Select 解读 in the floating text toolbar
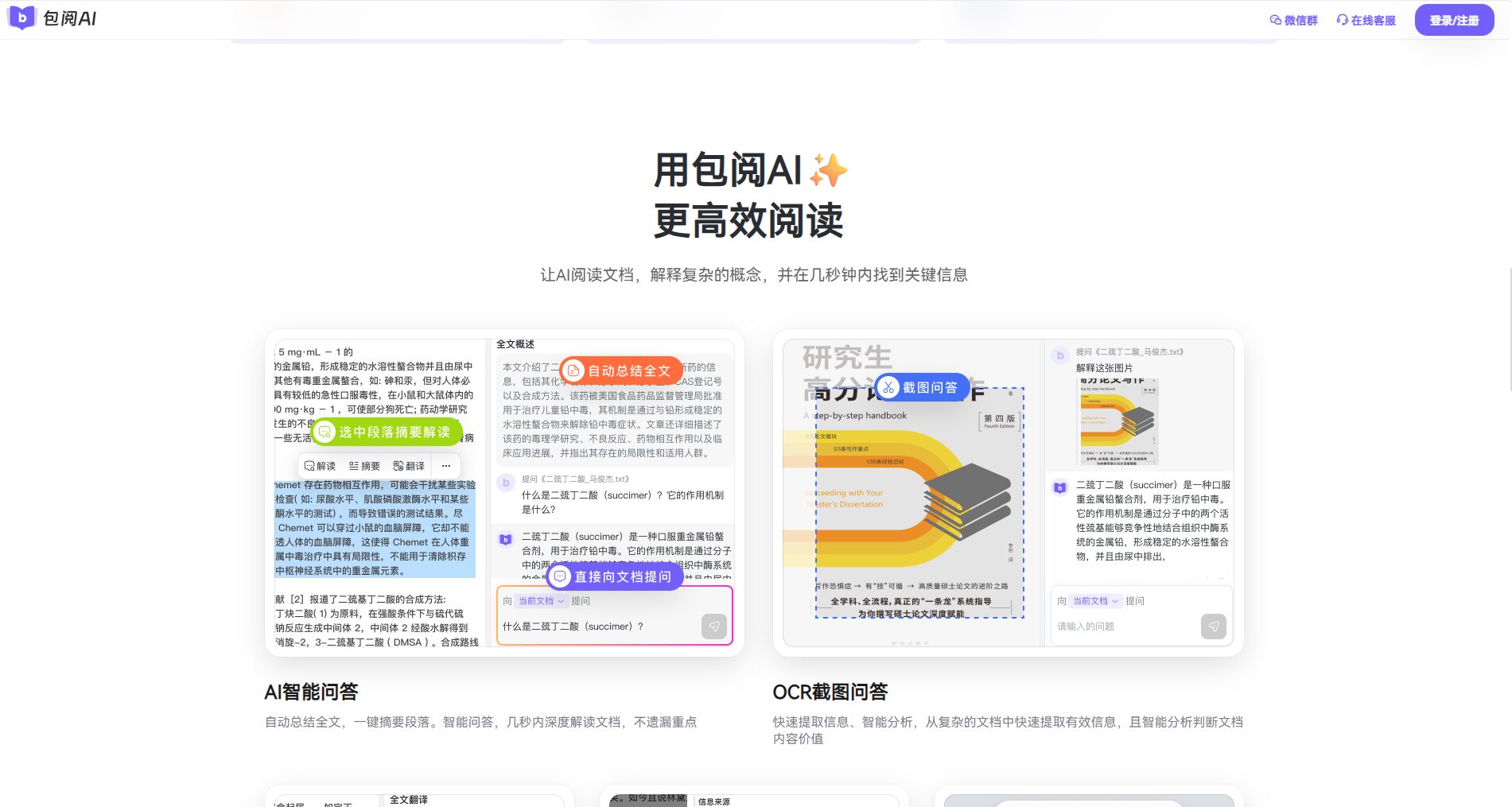Image resolution: width=1512 pixels, height=807 pixels. 320,466
